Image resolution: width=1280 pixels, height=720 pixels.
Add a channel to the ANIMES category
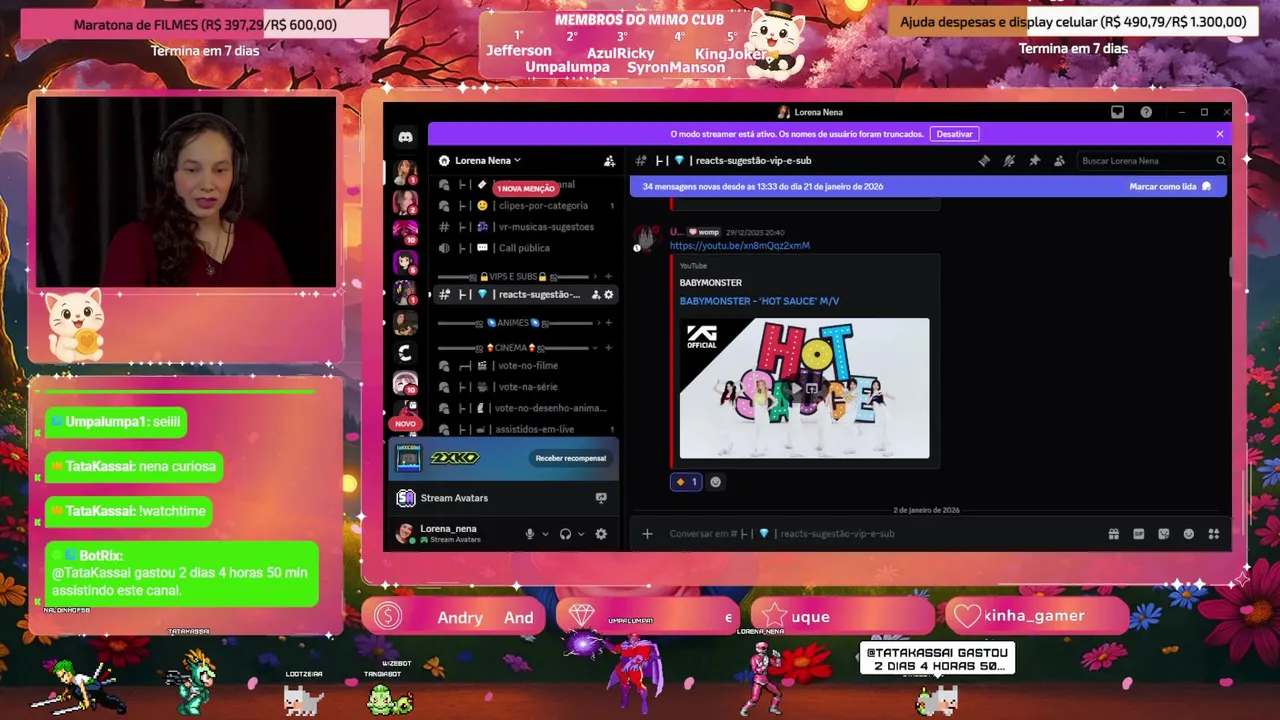tap(609, 323)
